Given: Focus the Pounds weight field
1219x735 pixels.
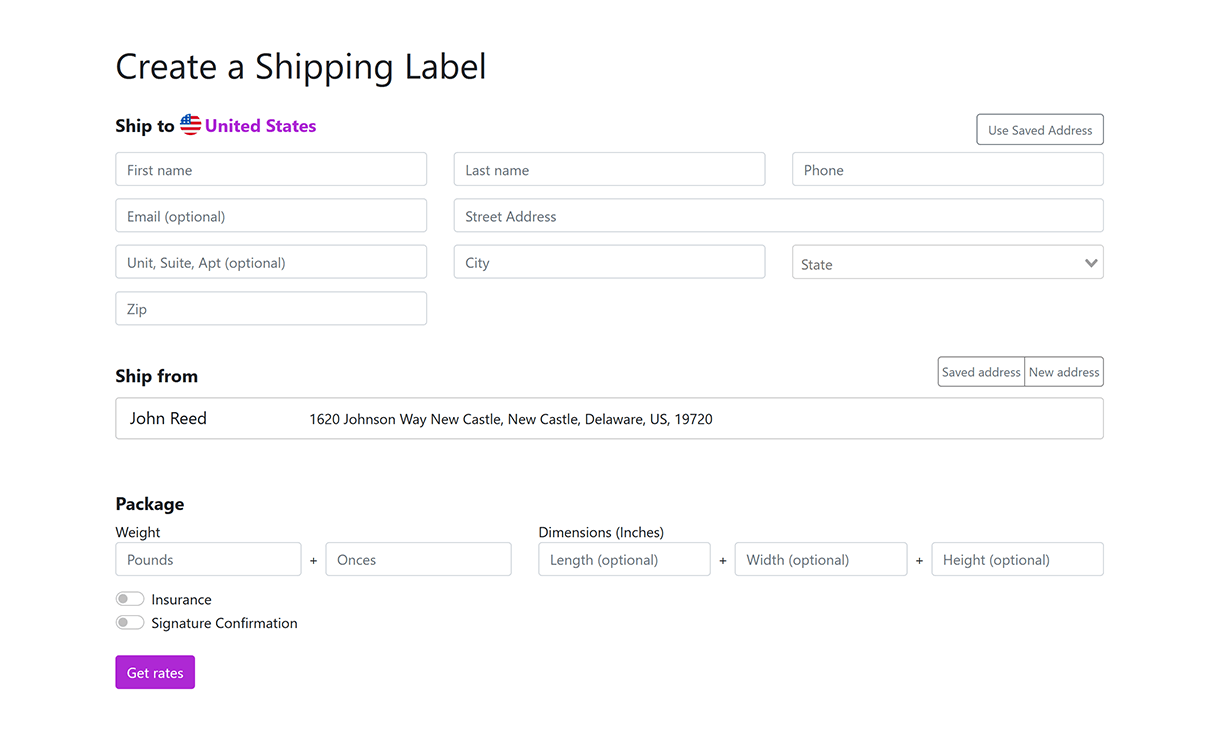Looking at the screenshot, I should [208, 560].
